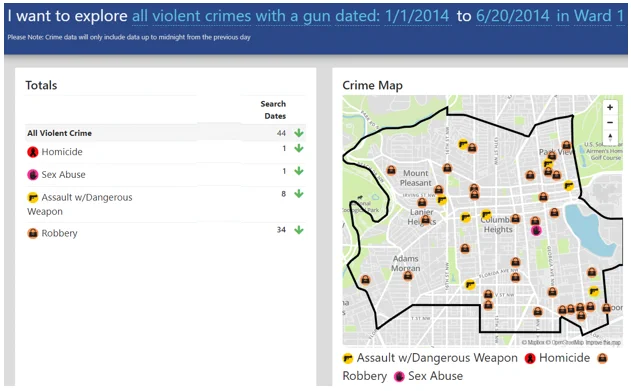Click the All Violent Crime count 44
This screenshot has width=631, height=391.
click(281, 133)
